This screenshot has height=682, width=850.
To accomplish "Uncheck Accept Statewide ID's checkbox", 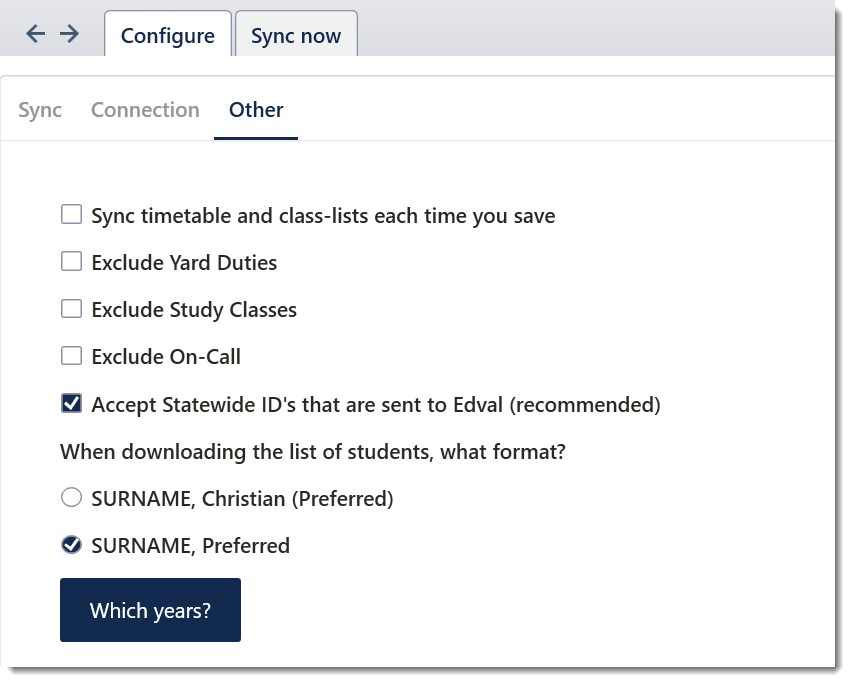I will click(72, 403).
